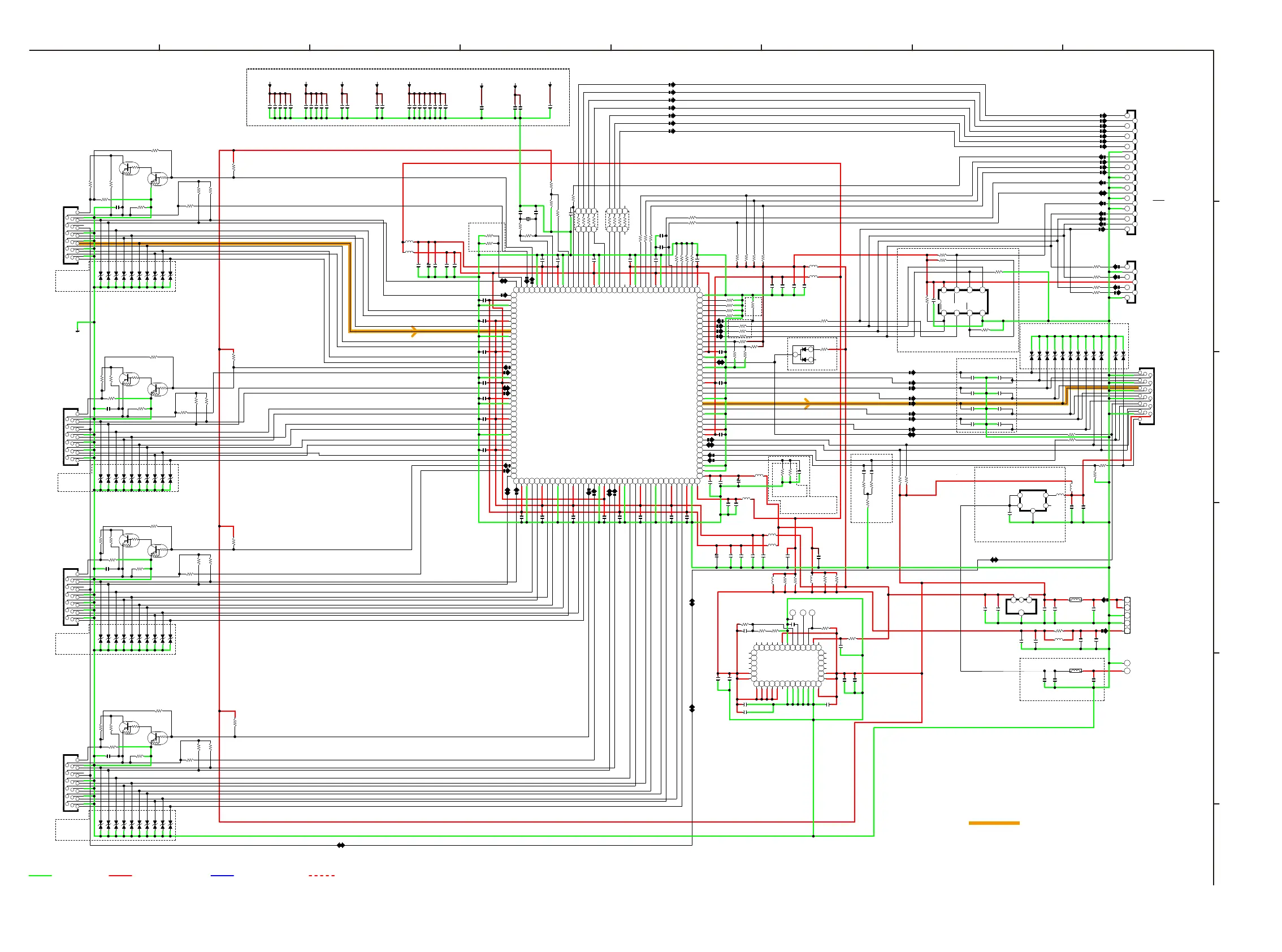Click the dual-diode component right of the main IC
This screenshot has height=952, width=1282.
803,354
